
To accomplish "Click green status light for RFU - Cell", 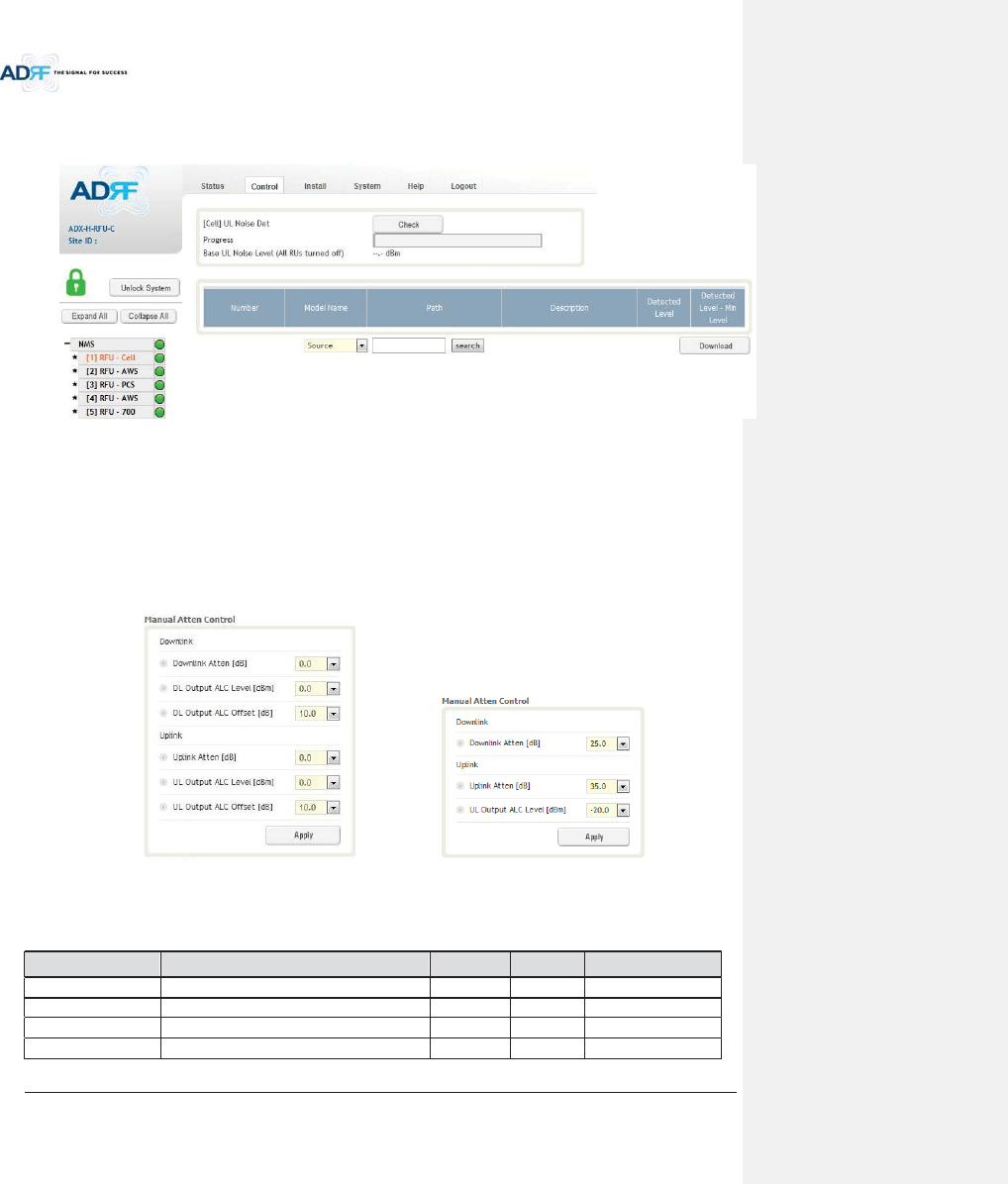I will tap(159, 358).
